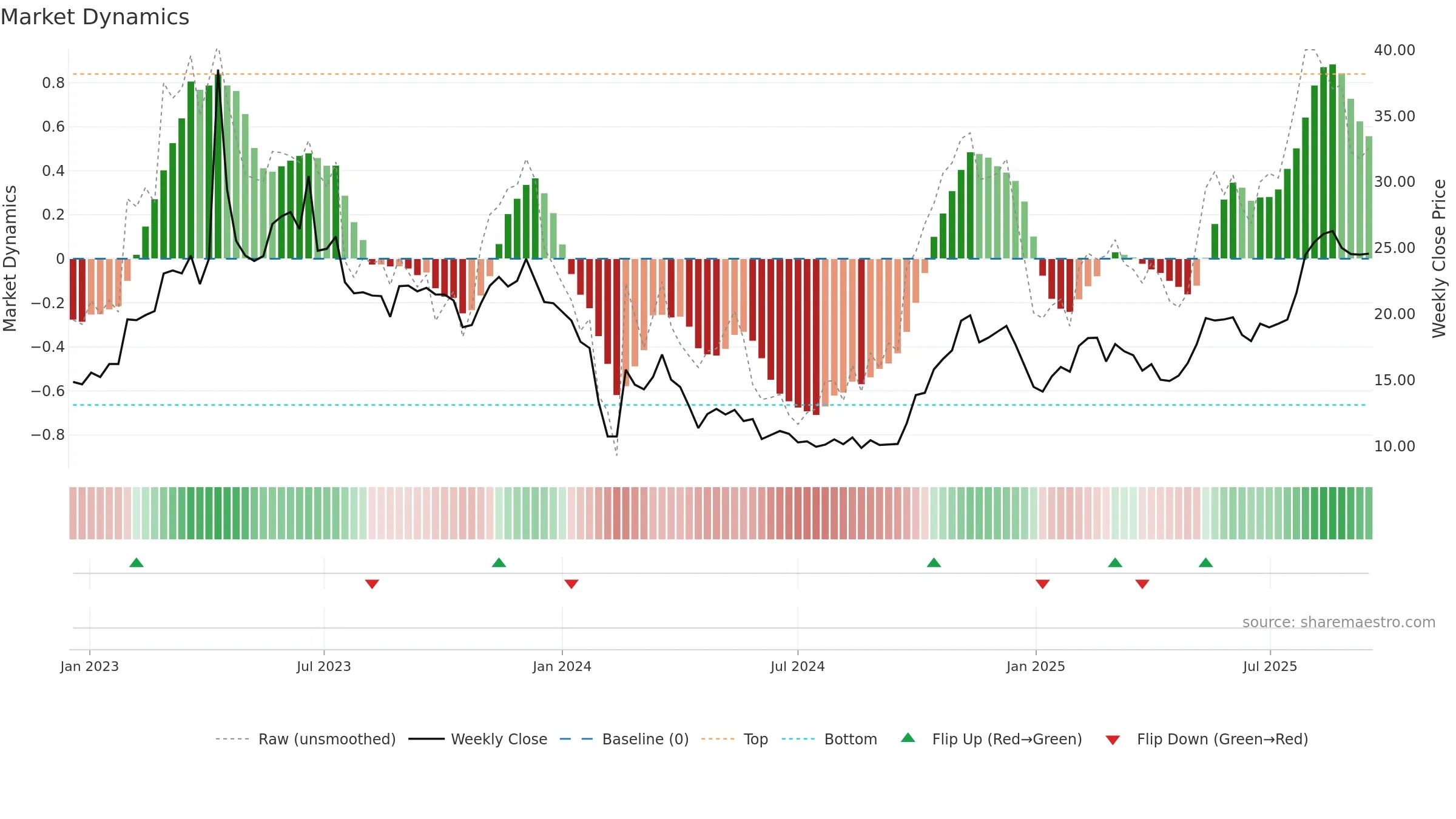
Task: Select the flip-up triangle marker near November 2023
Action: [499, 562]
